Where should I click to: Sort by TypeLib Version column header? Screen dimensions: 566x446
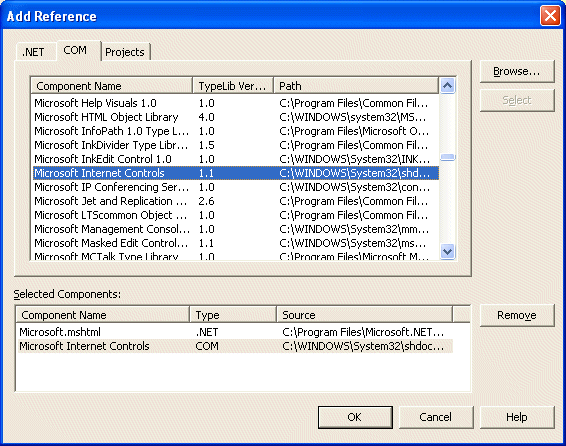(233, 86)
